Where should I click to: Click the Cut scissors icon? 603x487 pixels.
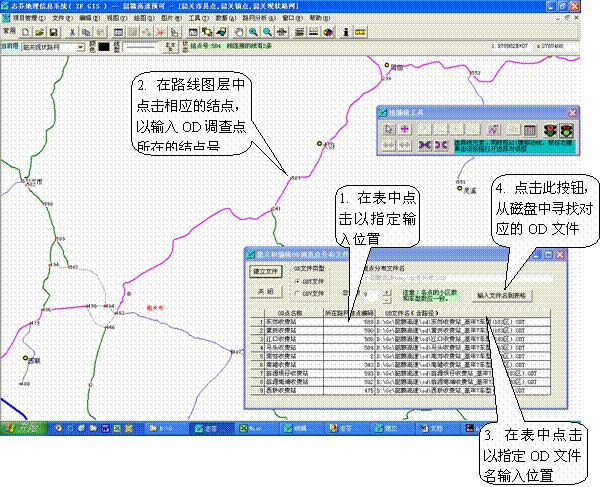[x=72, y=33]
